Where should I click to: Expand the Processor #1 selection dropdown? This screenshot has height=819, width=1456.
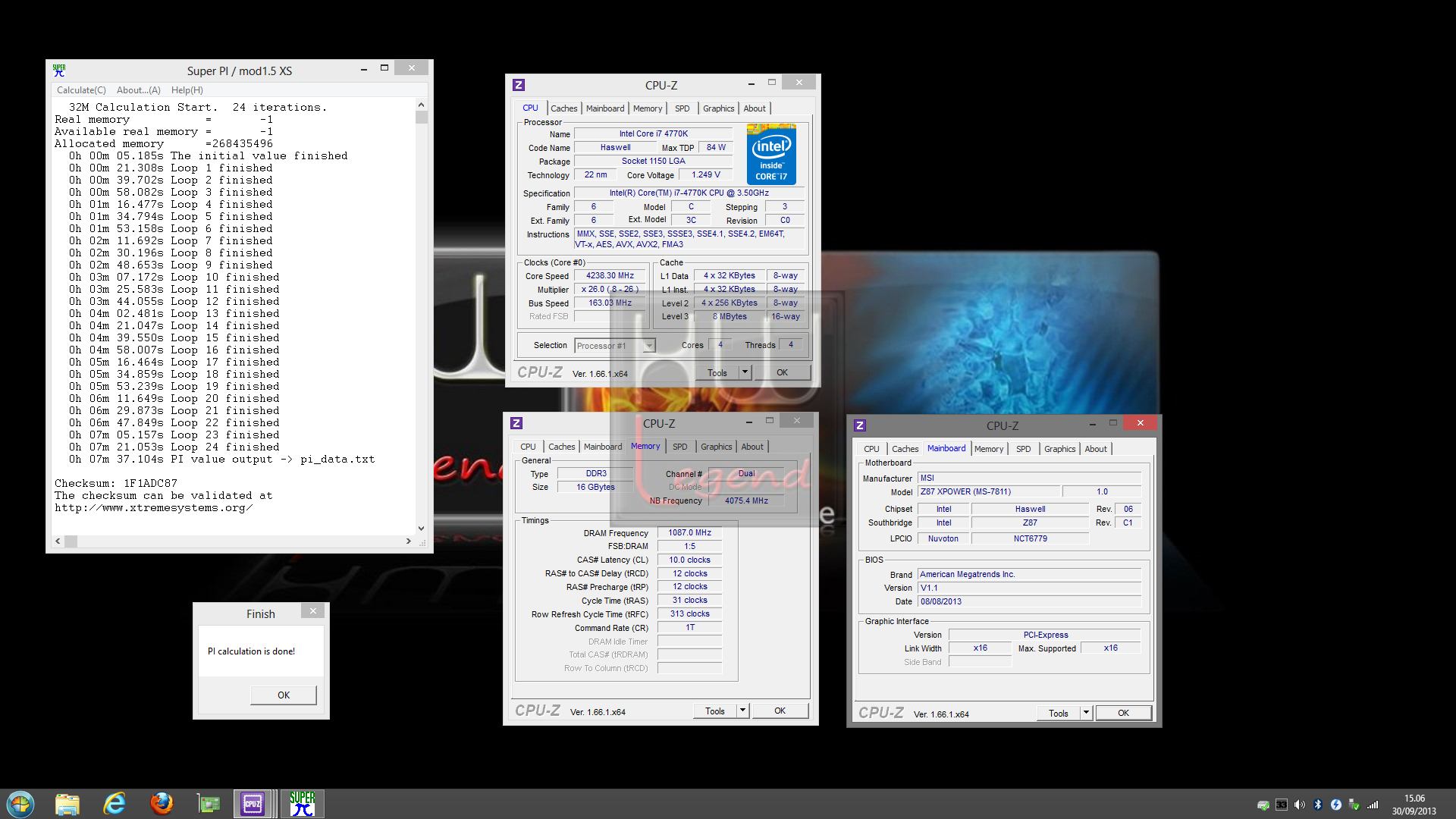(x=649, y=346)
